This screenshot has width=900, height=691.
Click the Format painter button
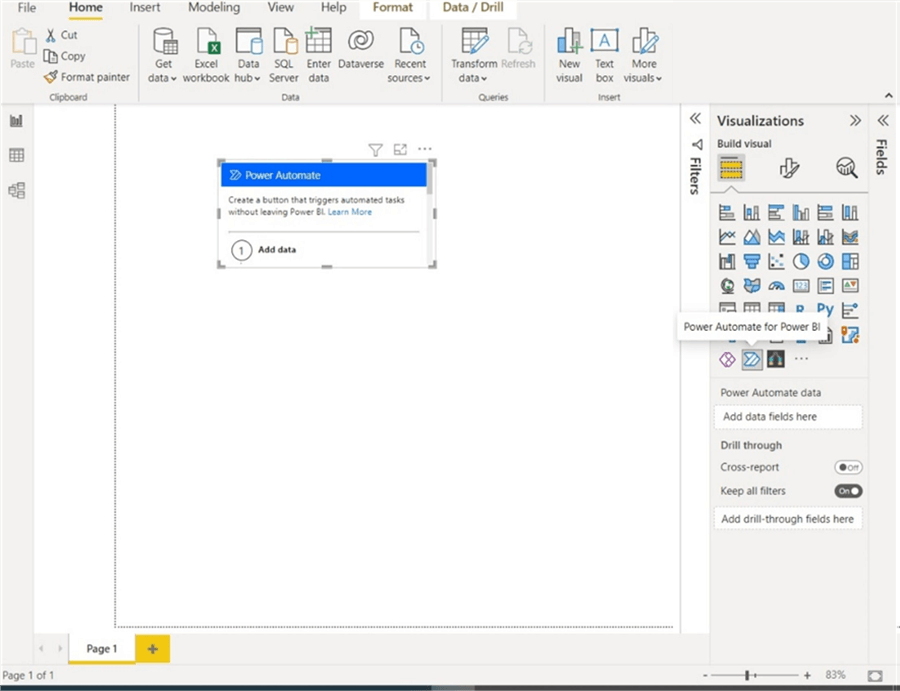point(87,77)
